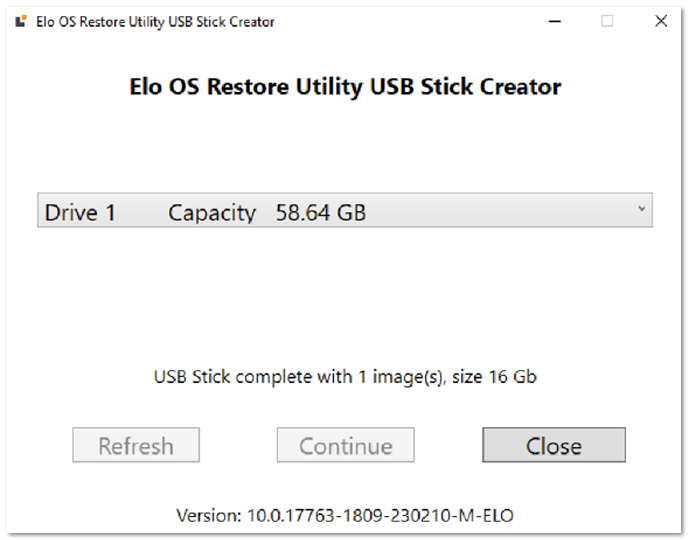This screenshot has width=688, height=540.
Task: Click the size 16 Gb text in status line
Action: 494,377
